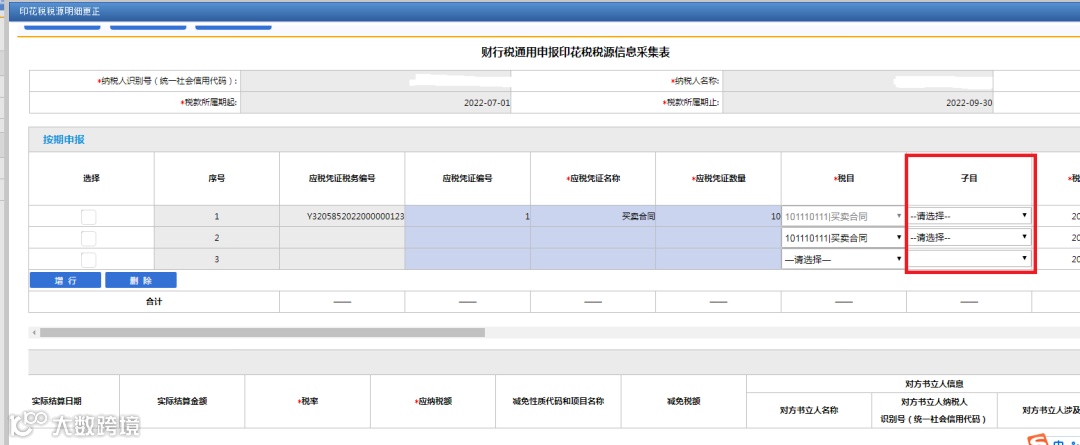The height and width of the screenshot is (445, 1080).
Task: Click the 应税凭证名称 field showing 买卖合同
Action: 593,216
